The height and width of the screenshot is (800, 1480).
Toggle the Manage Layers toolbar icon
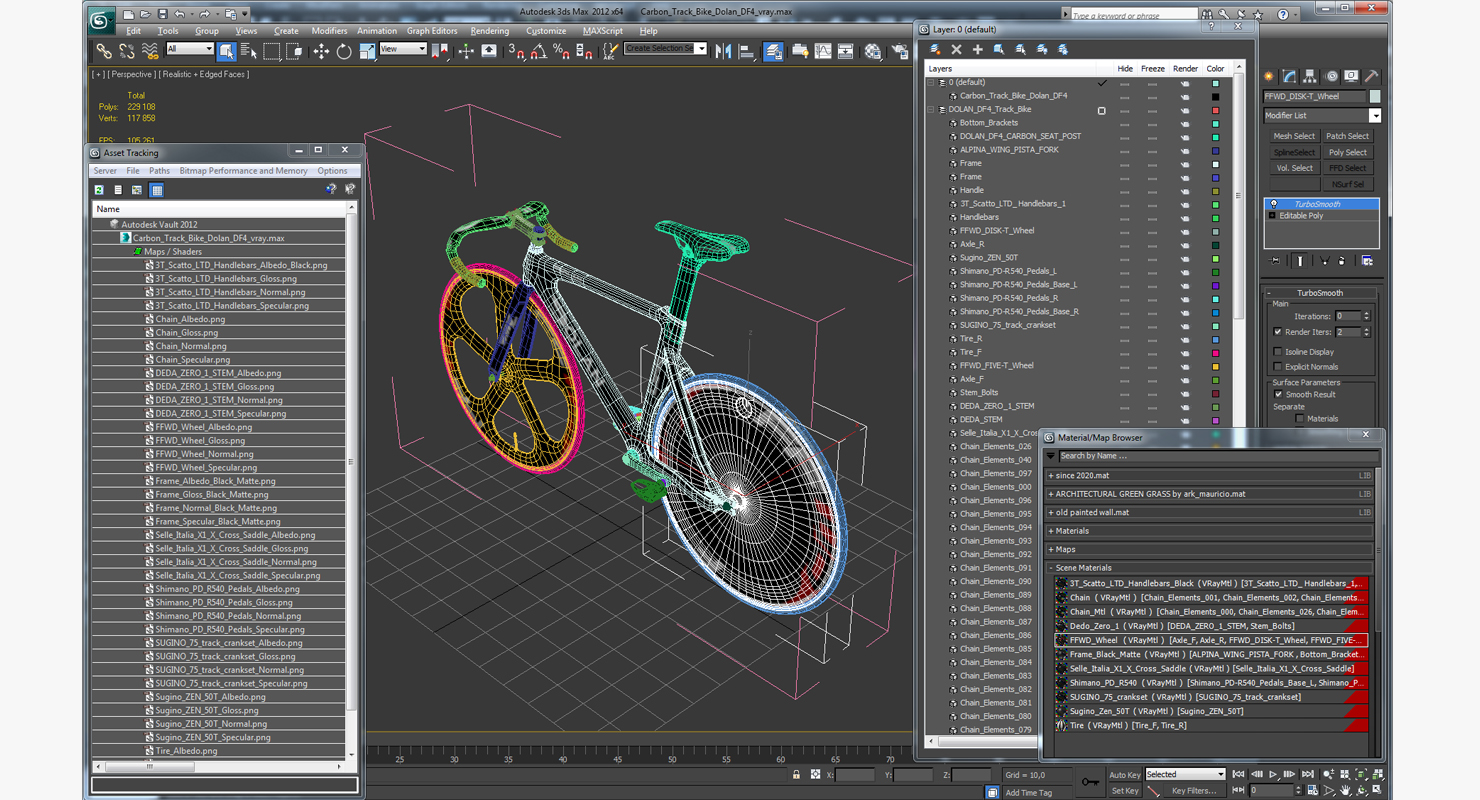tap(773, 51)
